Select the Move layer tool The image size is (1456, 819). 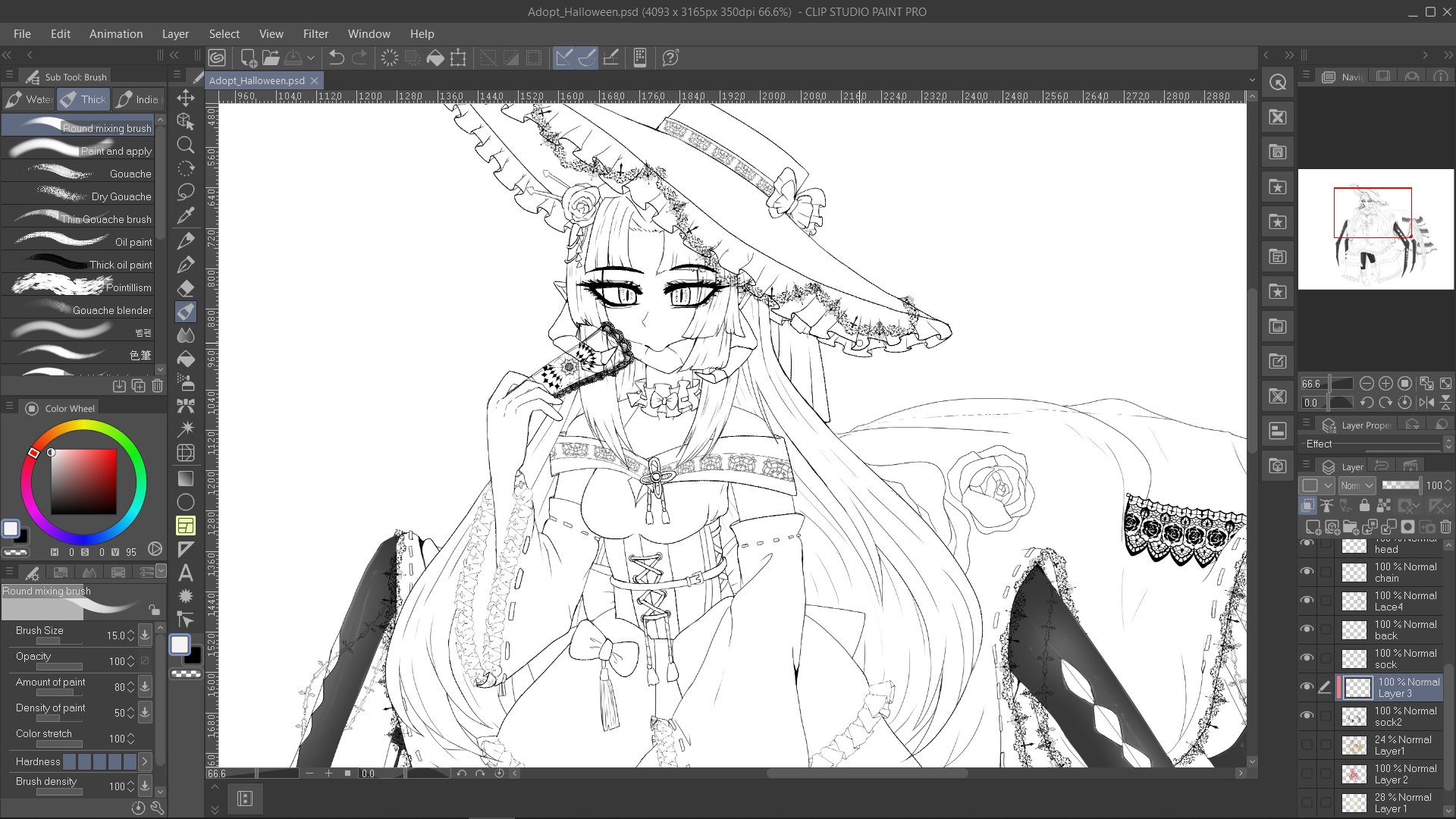(186, 98)
